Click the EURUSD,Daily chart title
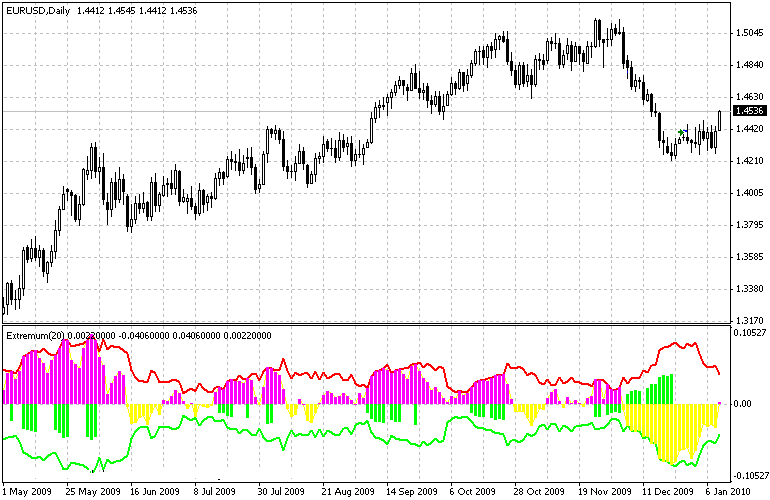The width and height of the screenshot is (770, 500). (38, 10)
